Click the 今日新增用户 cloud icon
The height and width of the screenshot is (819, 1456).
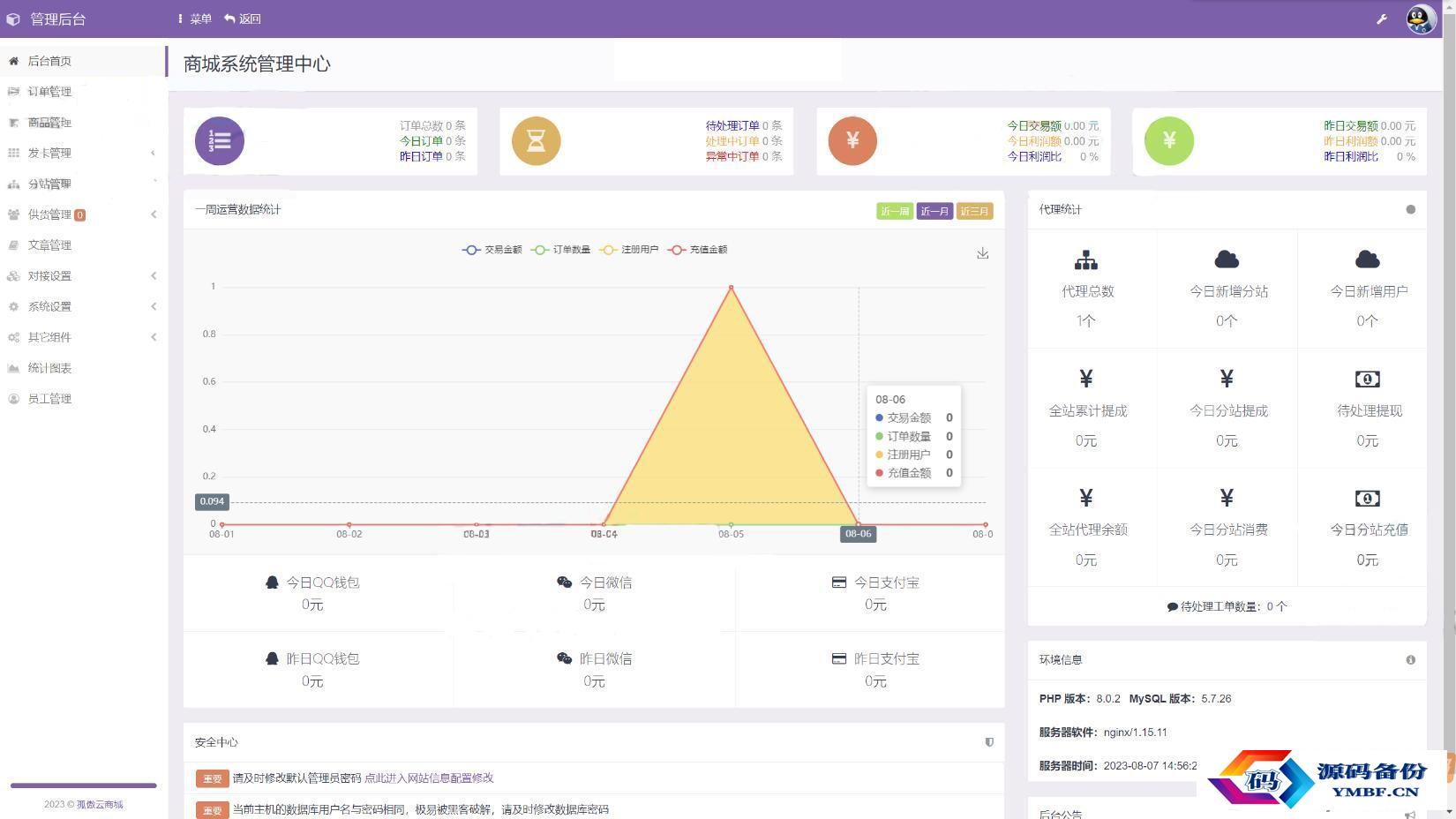tap(1367, 259)
